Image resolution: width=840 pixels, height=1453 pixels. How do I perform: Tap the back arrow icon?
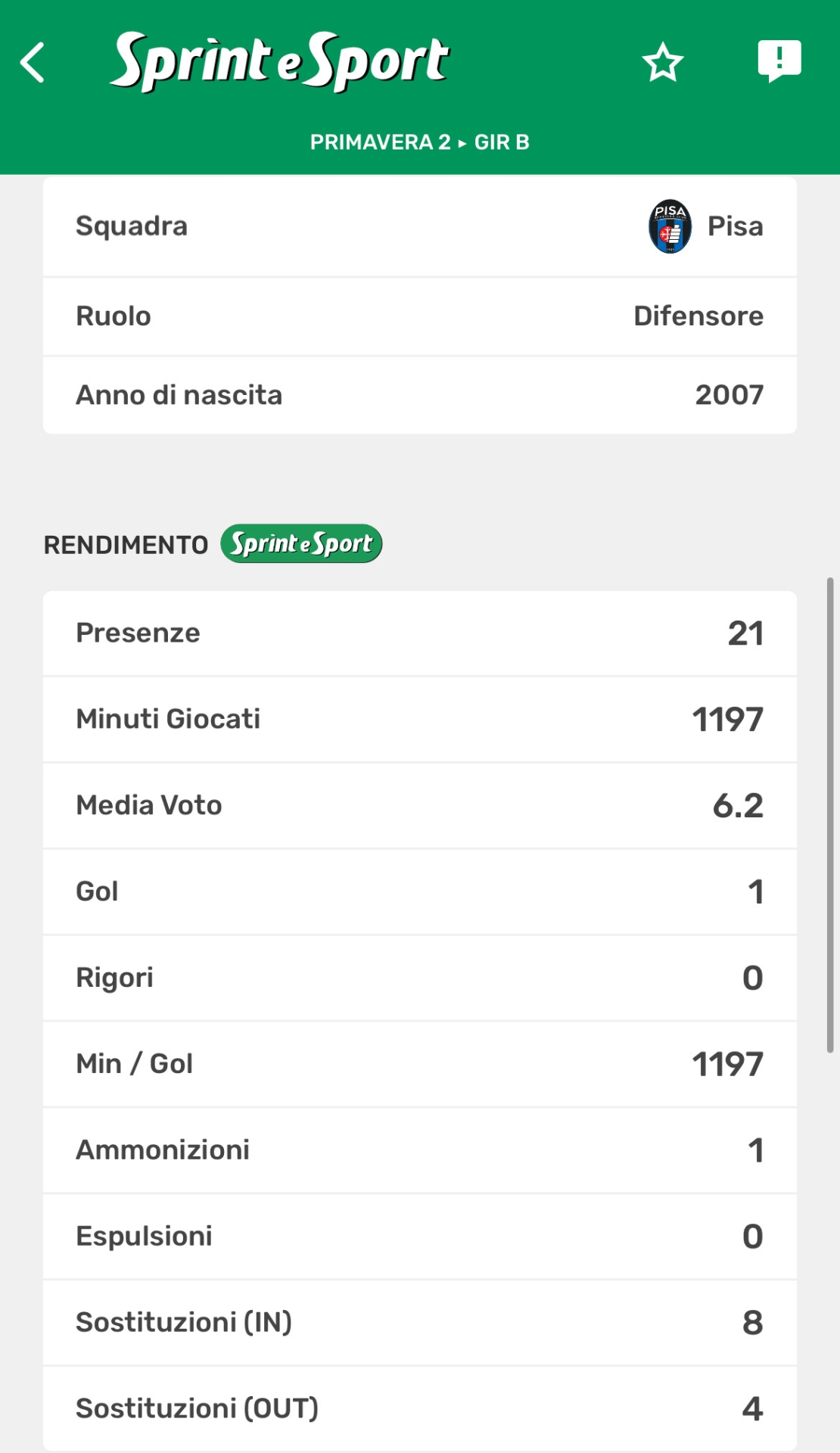[33, 62]
